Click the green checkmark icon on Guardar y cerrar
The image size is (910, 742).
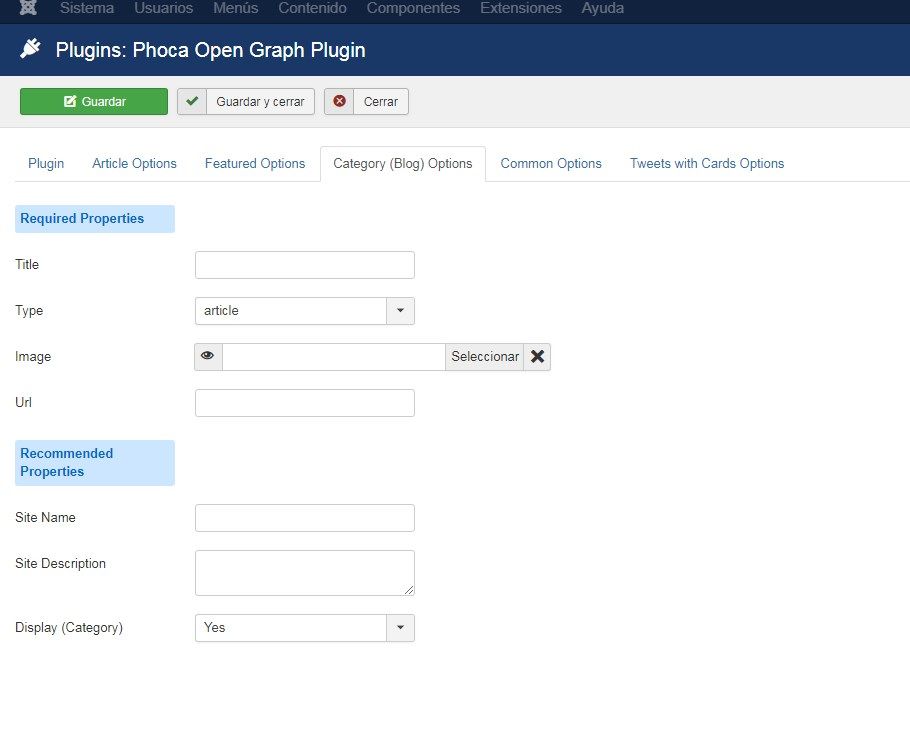click(192, 102)
